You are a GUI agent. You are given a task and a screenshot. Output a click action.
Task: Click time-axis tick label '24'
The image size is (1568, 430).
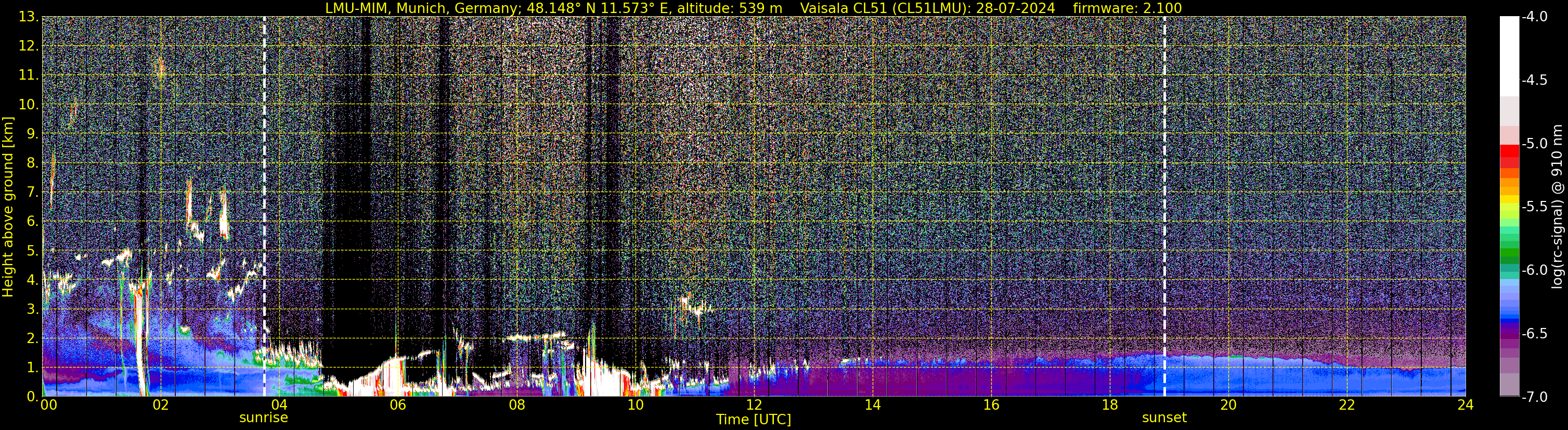(1465, 405)
